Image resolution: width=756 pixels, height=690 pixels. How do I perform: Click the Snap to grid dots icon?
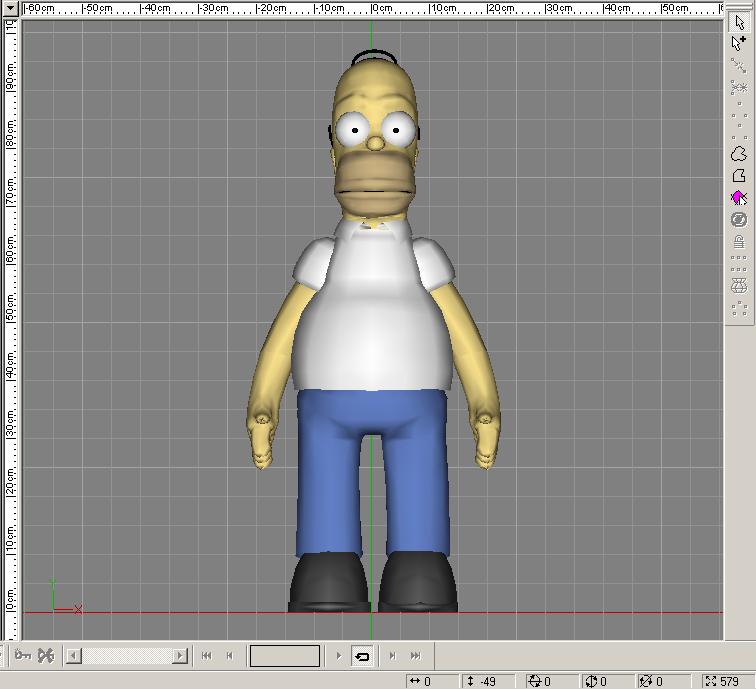pyautogui.click(x=739, y=264)
